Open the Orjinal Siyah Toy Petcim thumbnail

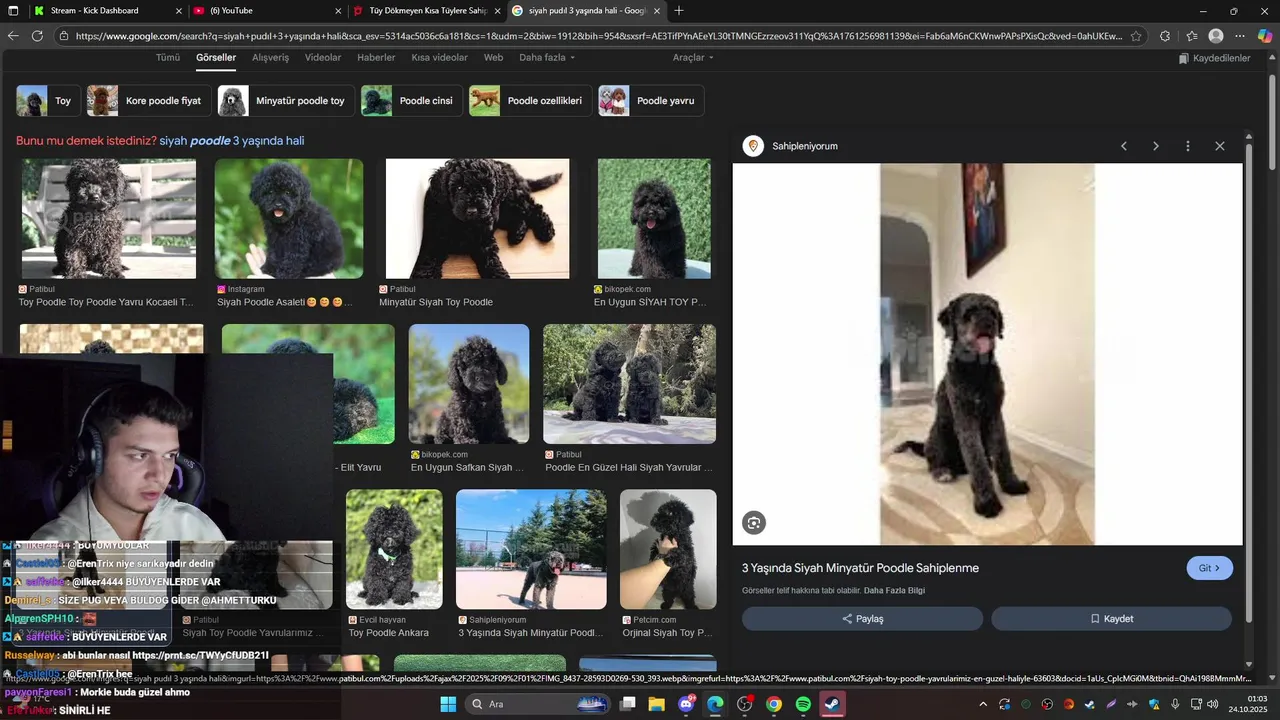point(668,549)
